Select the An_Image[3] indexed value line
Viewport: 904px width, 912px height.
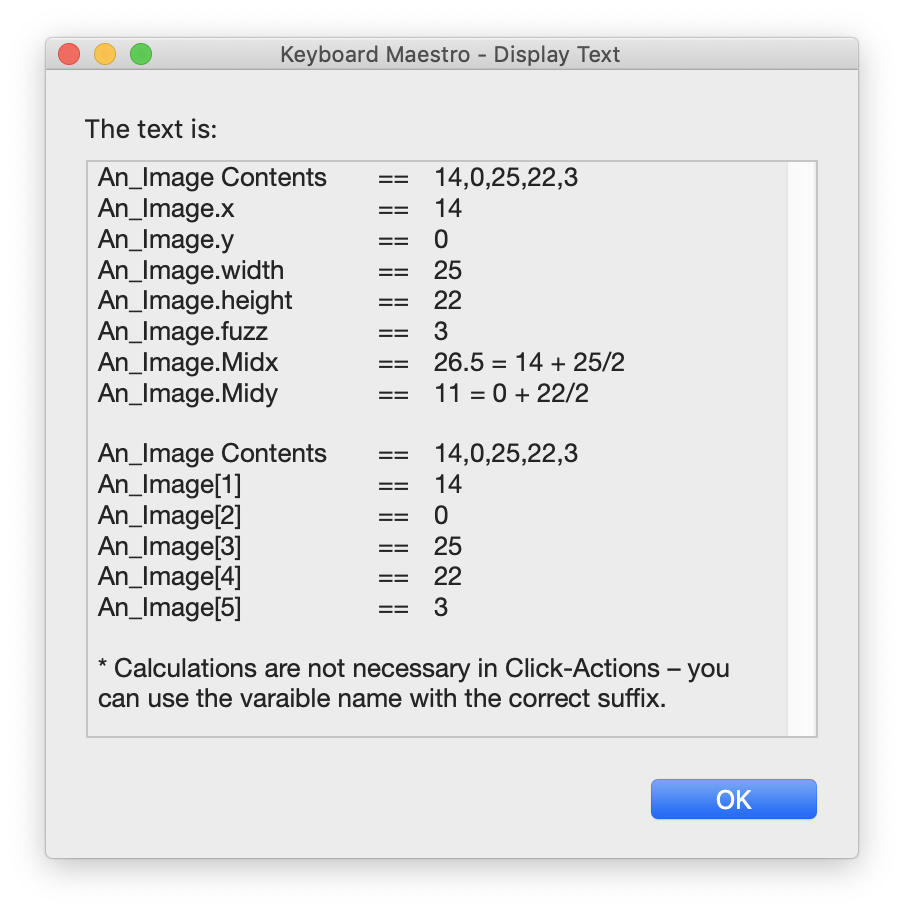pos(270,546)
